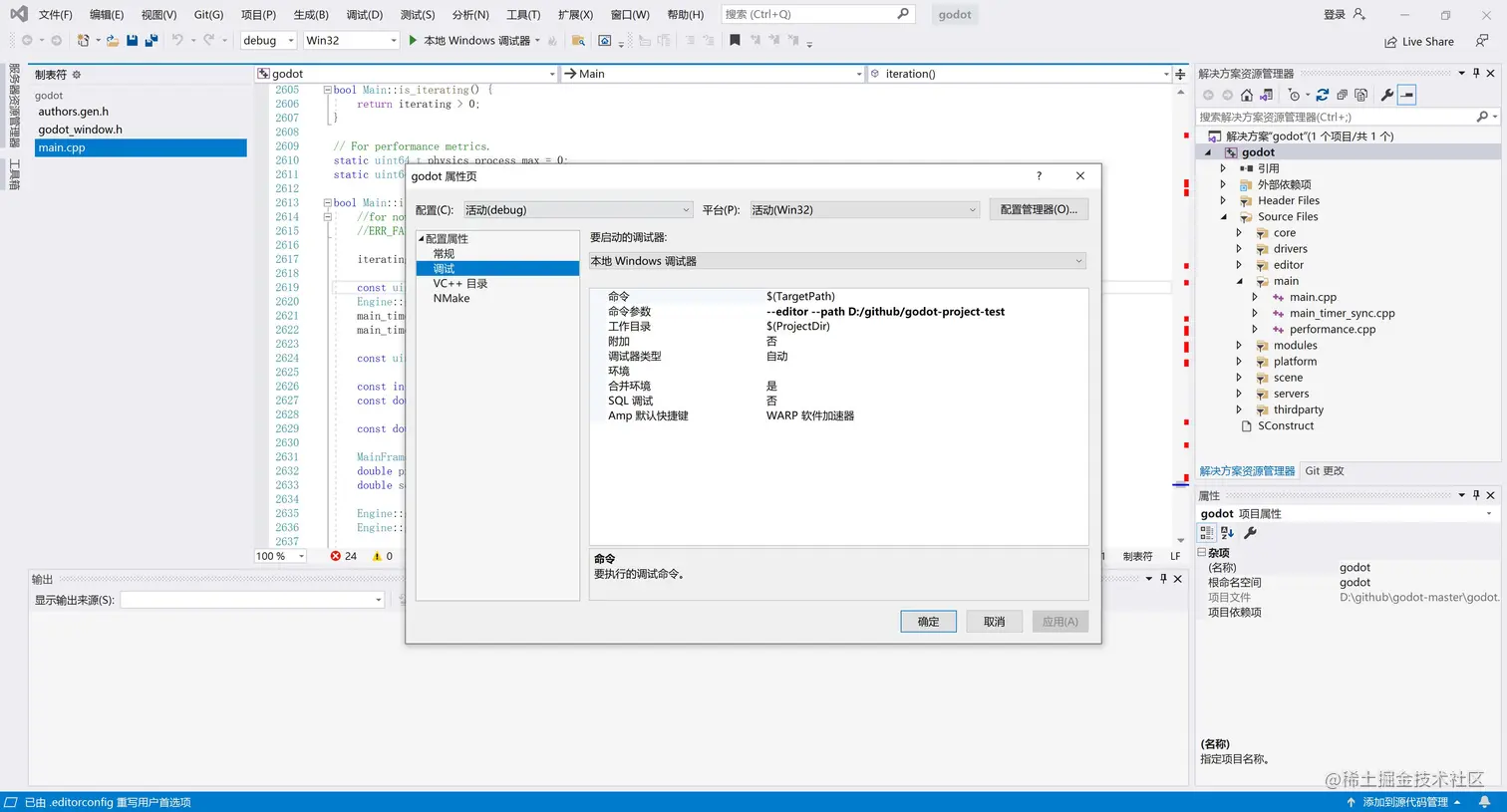Open the 平台(P) platform dropdown
Screen dimensions: 1507x812
tap(865, 210)
